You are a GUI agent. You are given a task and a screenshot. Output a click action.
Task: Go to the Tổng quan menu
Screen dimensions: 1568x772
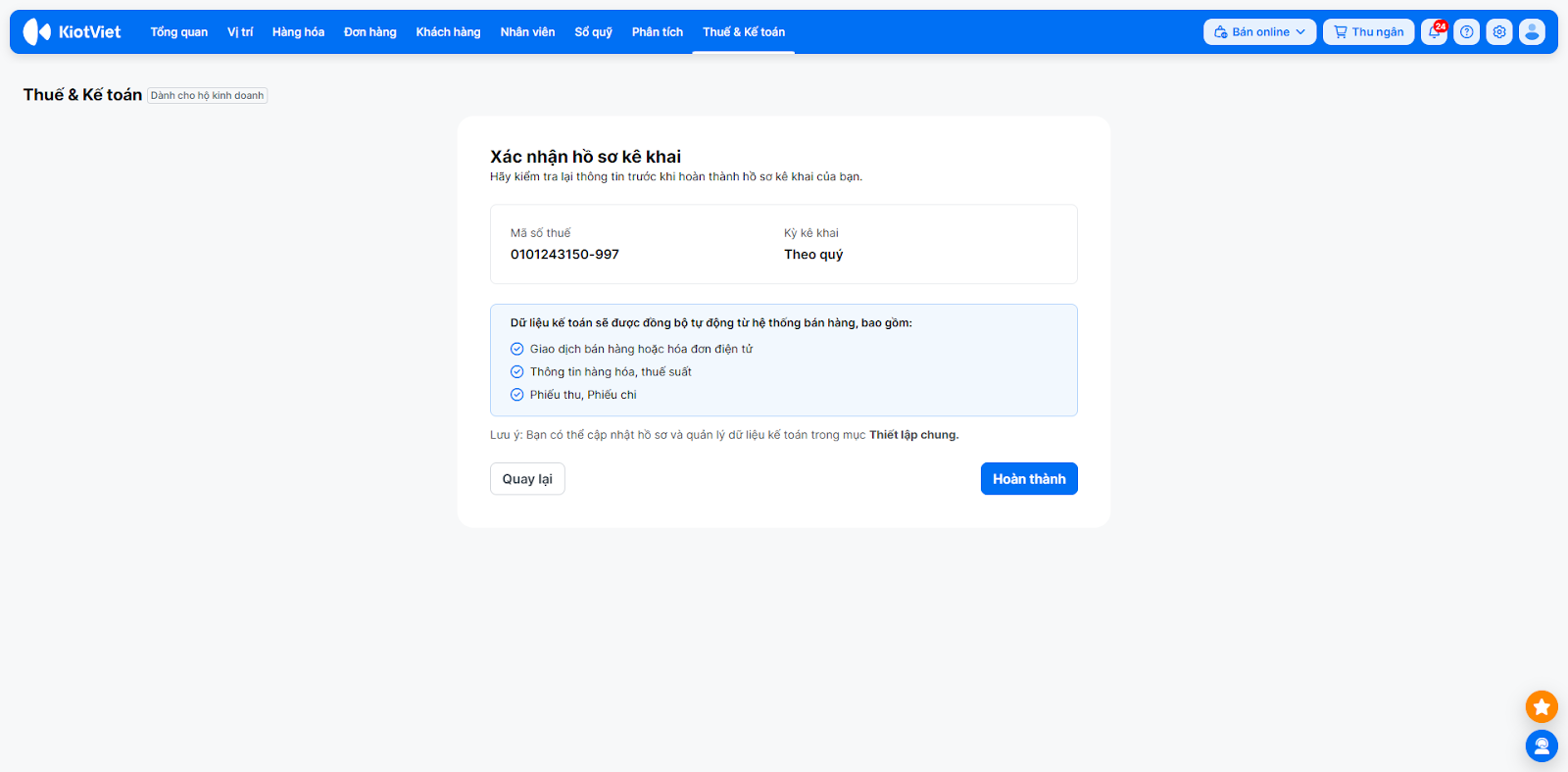(x=178, y=32)
